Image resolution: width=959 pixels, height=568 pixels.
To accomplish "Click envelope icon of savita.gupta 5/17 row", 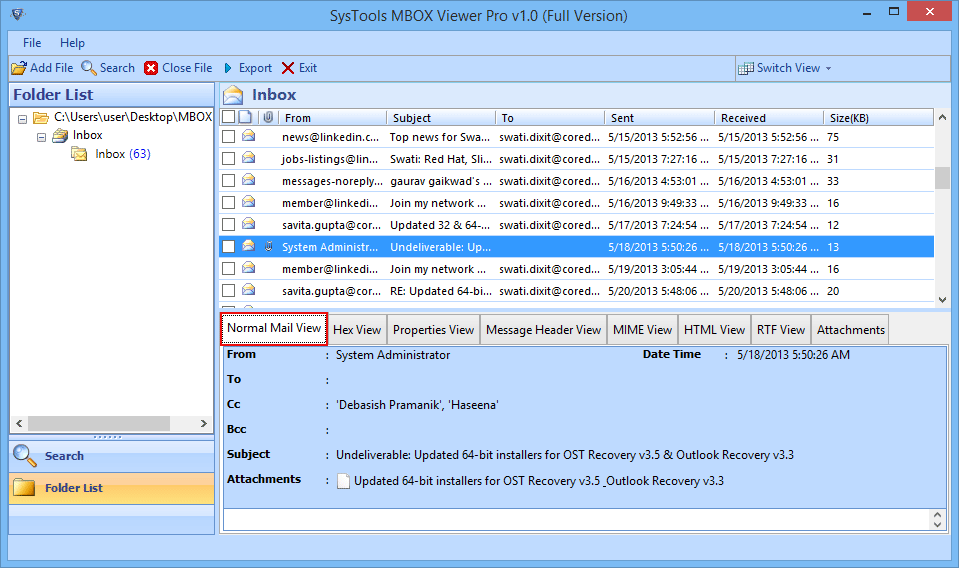I will pyautogui.click(x=248, y=224).
